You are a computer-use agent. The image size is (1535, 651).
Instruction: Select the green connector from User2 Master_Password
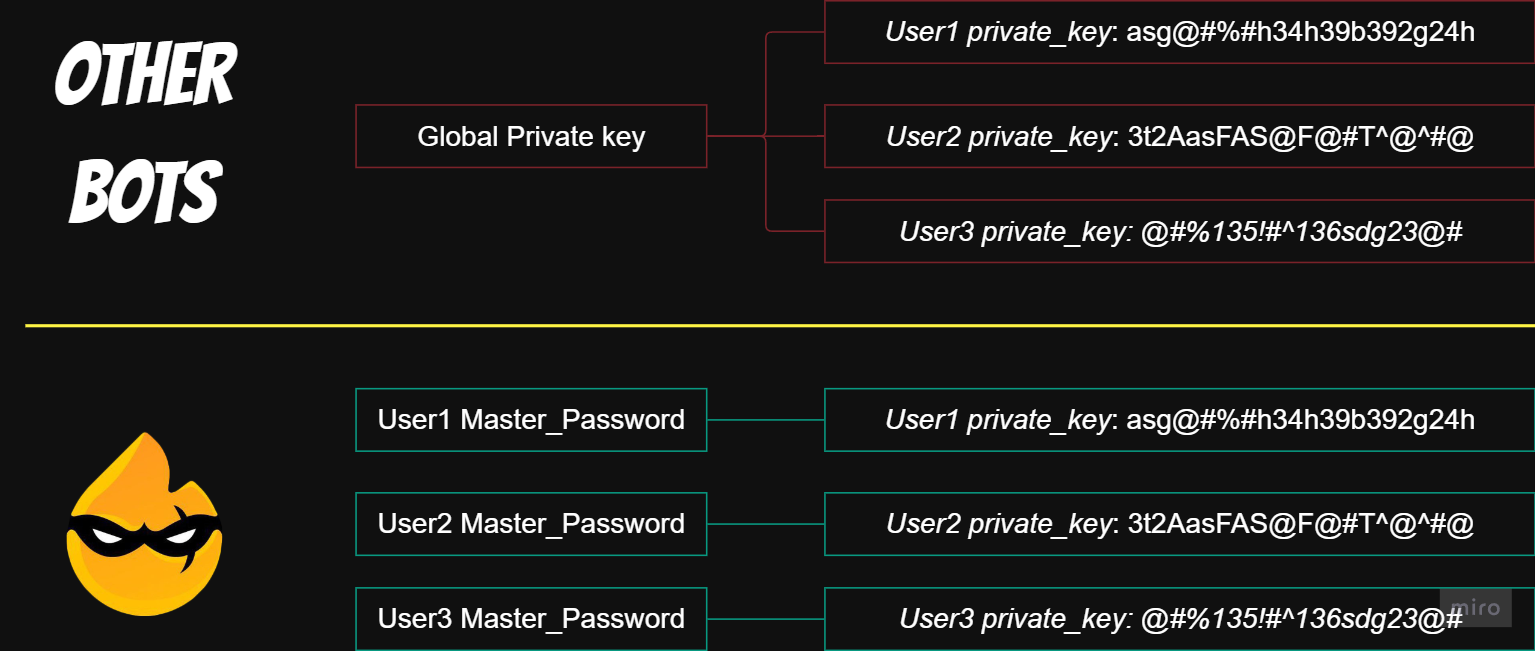(x=765, y=524)
